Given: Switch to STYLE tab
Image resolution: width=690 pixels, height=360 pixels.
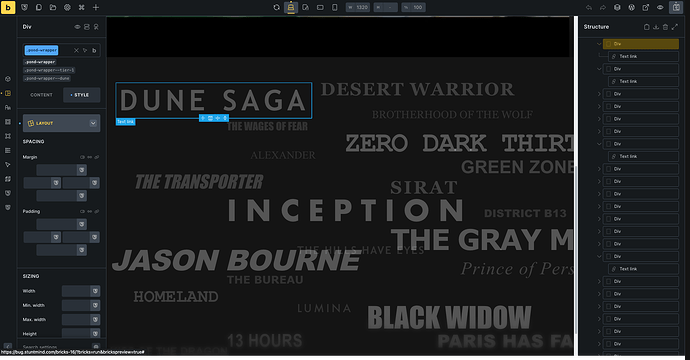Looking at the screenshot, I should point(81,95).
